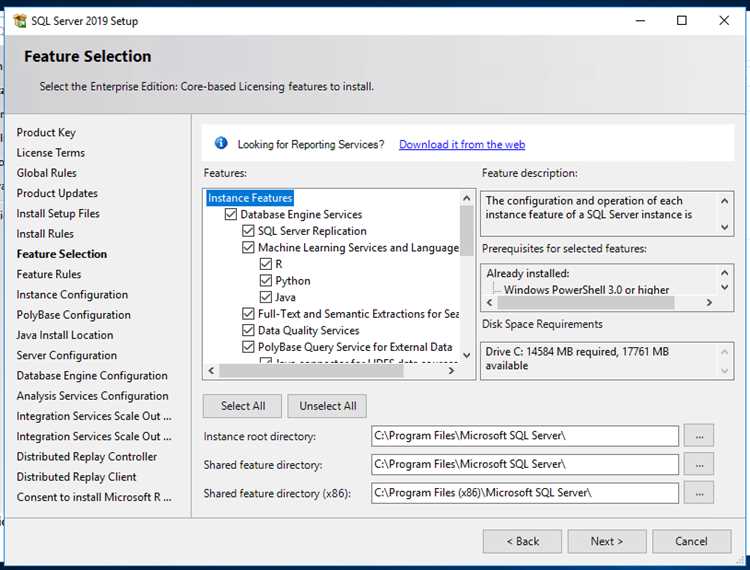The height and width of the screenshot is (570, 750).
Task: Toggle Full-Text and Semantic Extractions checkbox
Action: [x=248, y=314]
